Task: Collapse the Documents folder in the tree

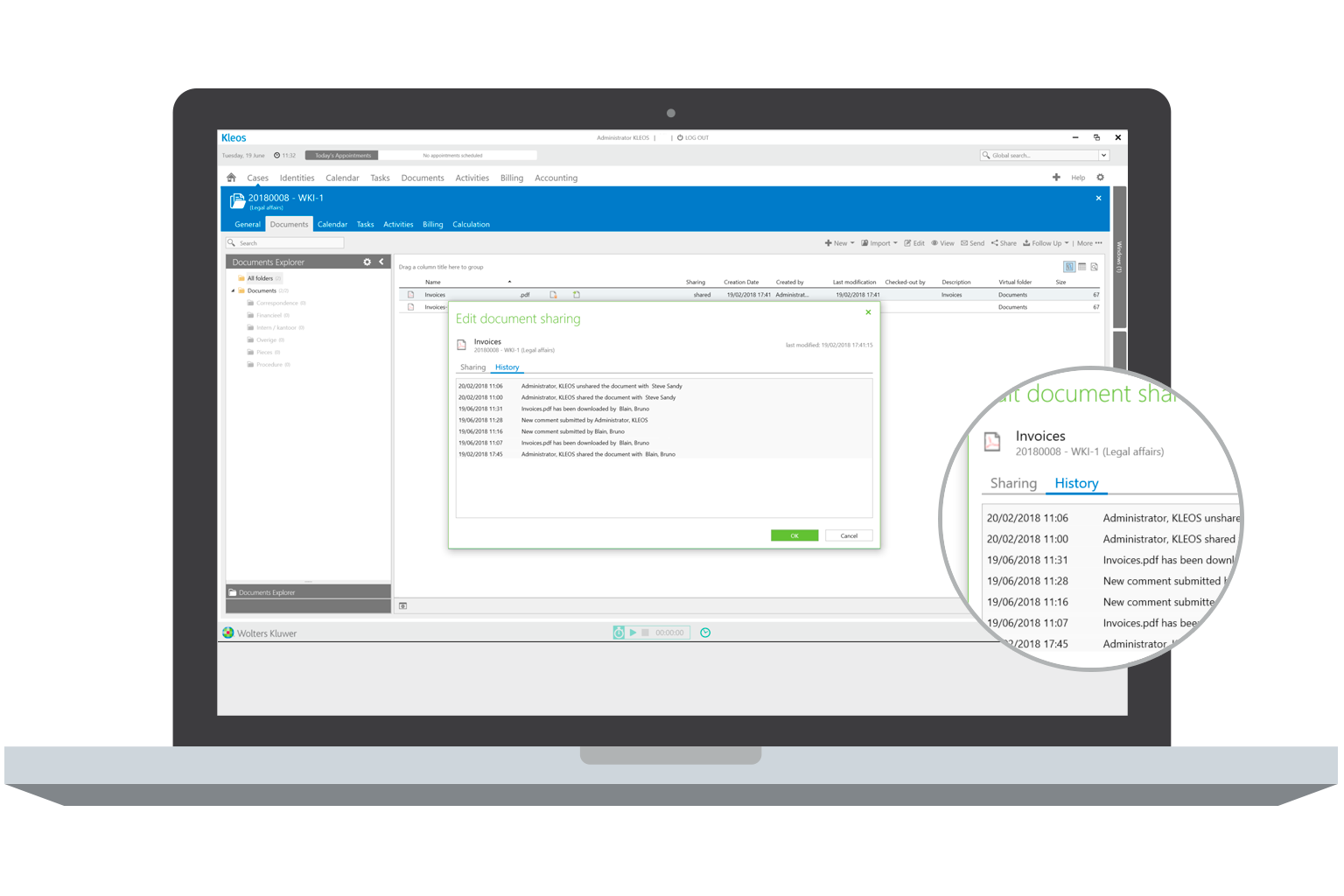Action: (233, 290)
